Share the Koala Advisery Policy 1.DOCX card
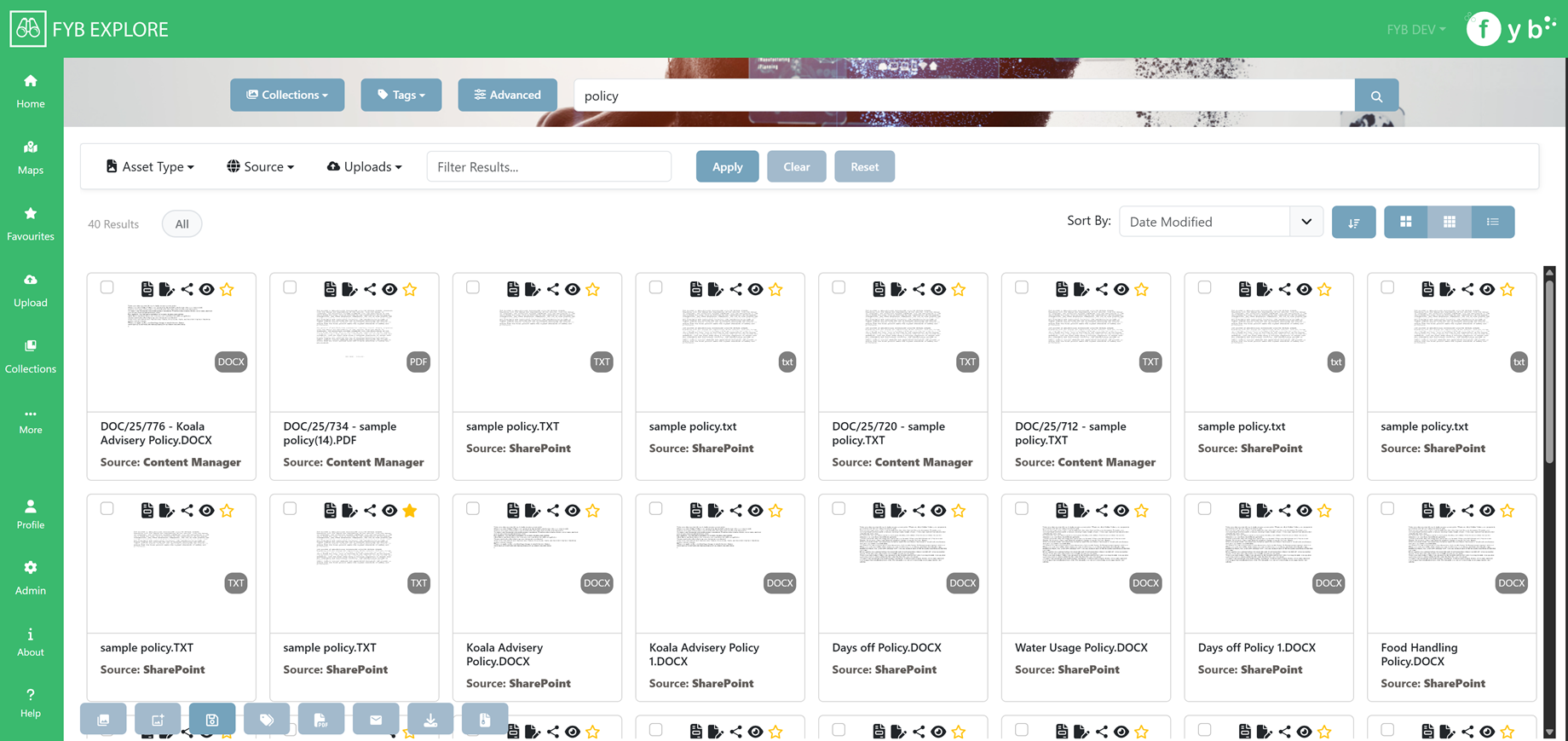 (735, 511)
